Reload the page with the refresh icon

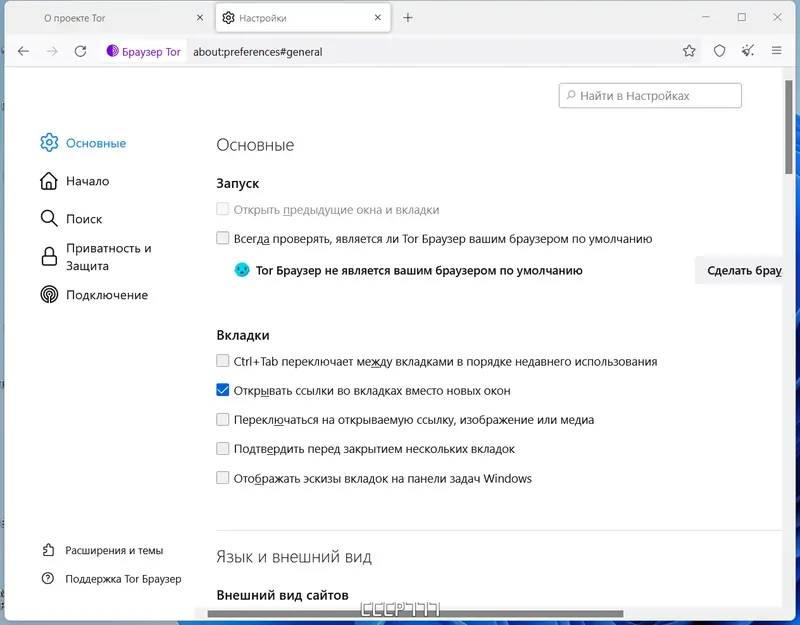[x=80, y=51]
